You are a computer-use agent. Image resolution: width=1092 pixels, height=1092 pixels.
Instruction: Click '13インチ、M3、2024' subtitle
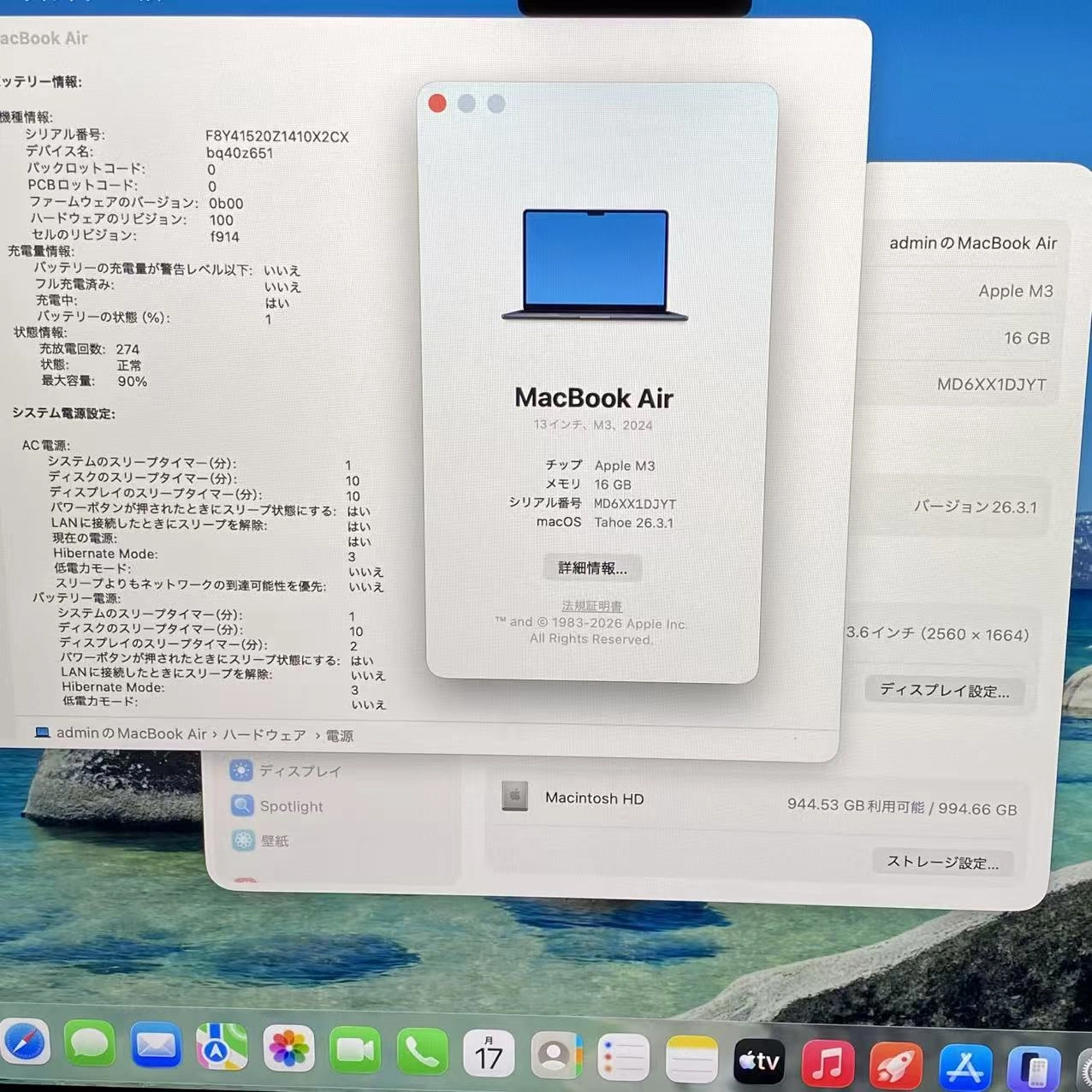tap(593, 424)
